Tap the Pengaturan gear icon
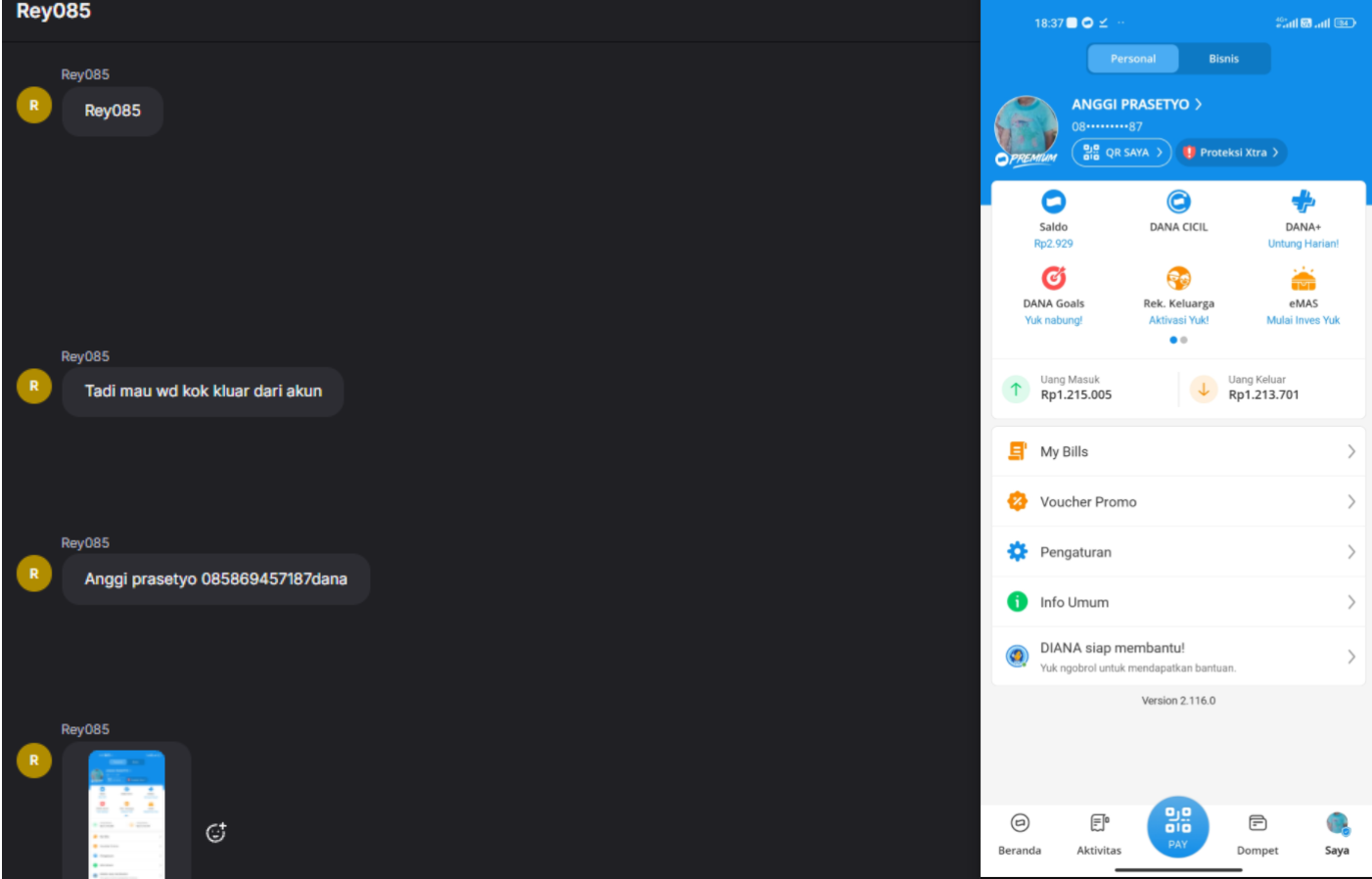 [1018, 552]
